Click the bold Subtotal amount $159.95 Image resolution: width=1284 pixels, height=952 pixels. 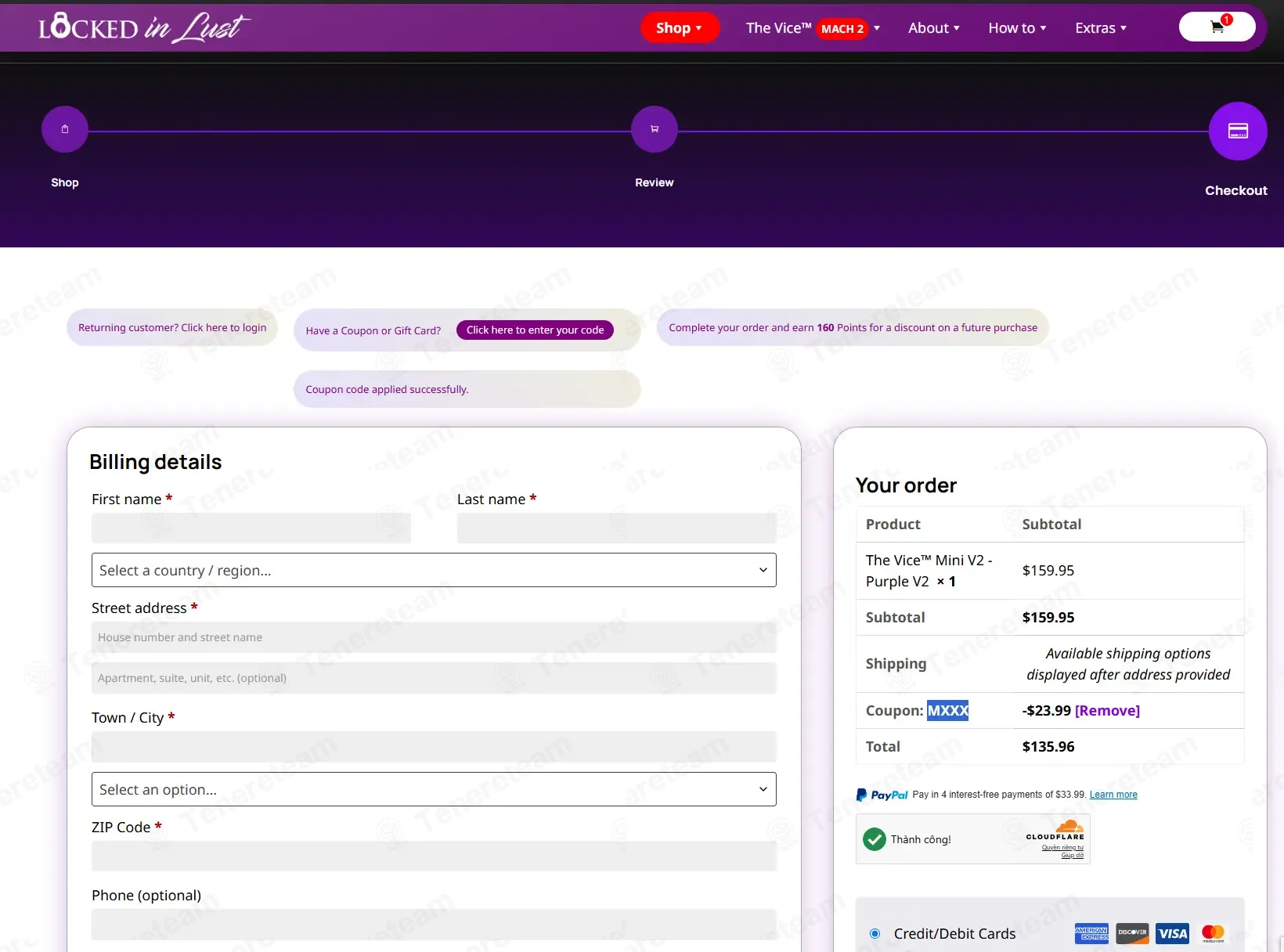(1048, 617)
